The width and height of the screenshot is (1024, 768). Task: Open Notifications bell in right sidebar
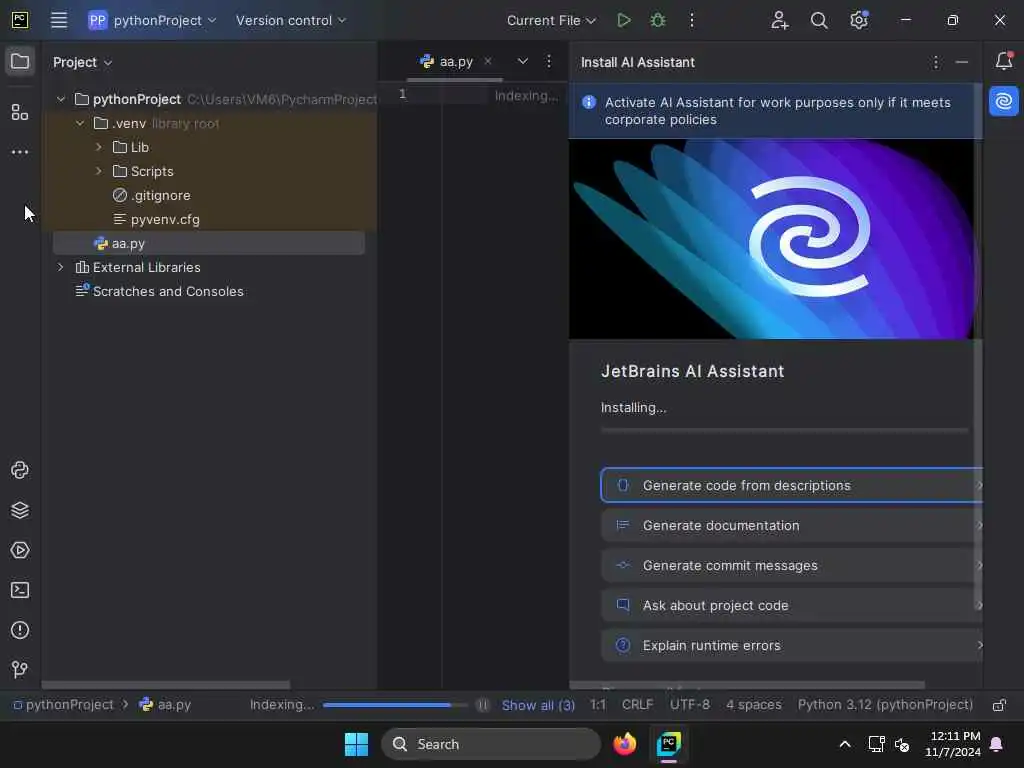point(1004,61)
